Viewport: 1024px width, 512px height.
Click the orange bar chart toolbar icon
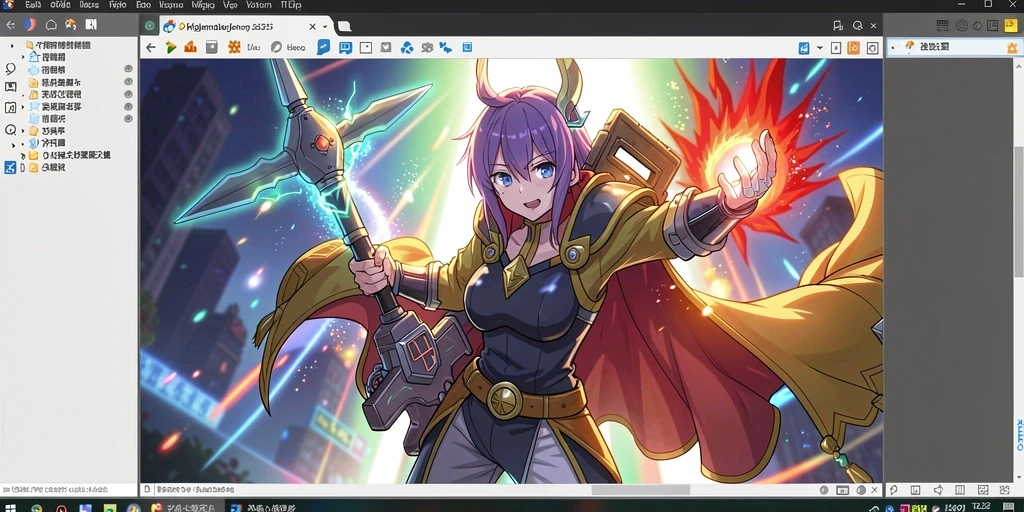coord(190,48)
